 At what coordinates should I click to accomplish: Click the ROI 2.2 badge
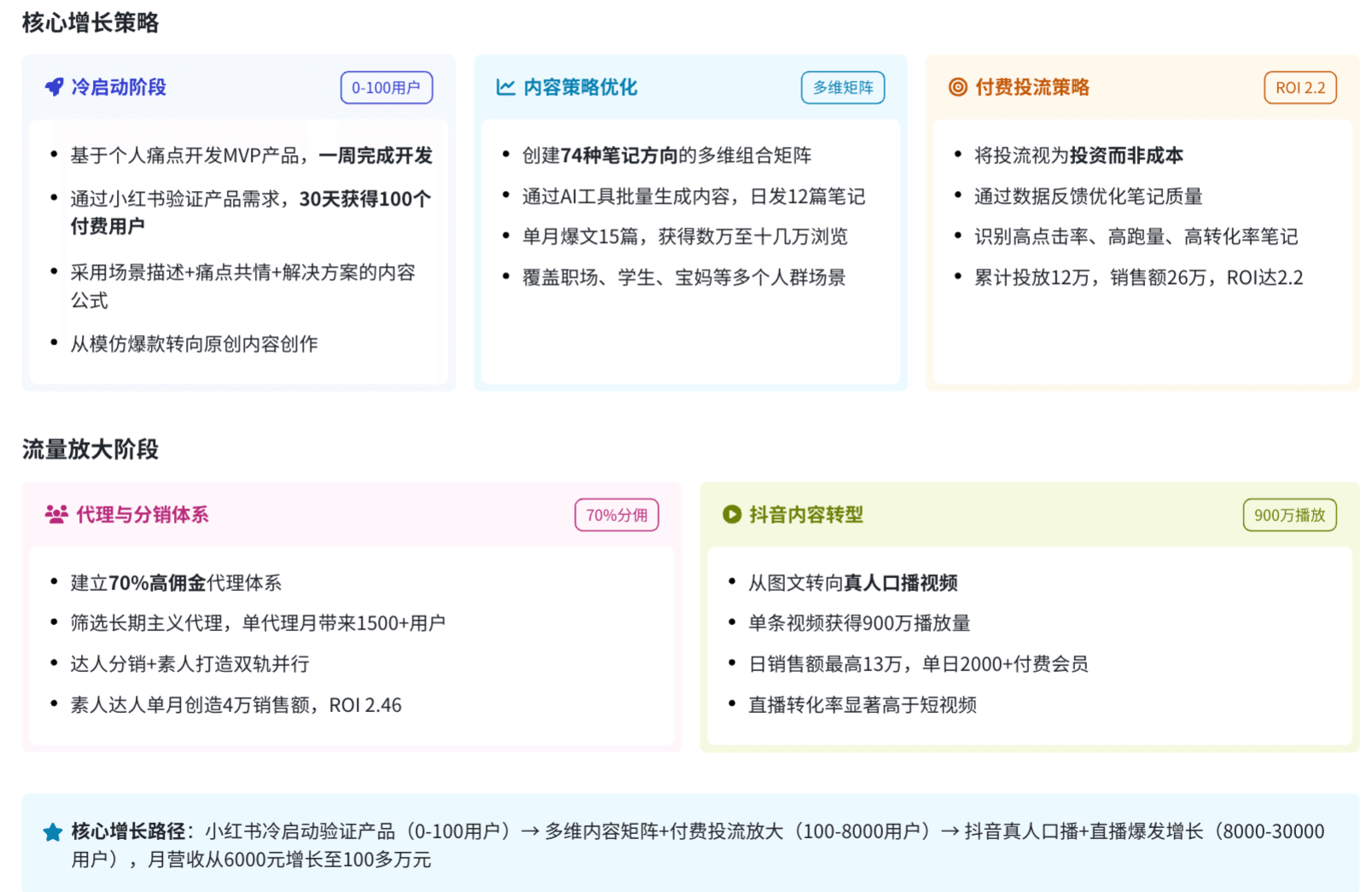pos(1300,88)
